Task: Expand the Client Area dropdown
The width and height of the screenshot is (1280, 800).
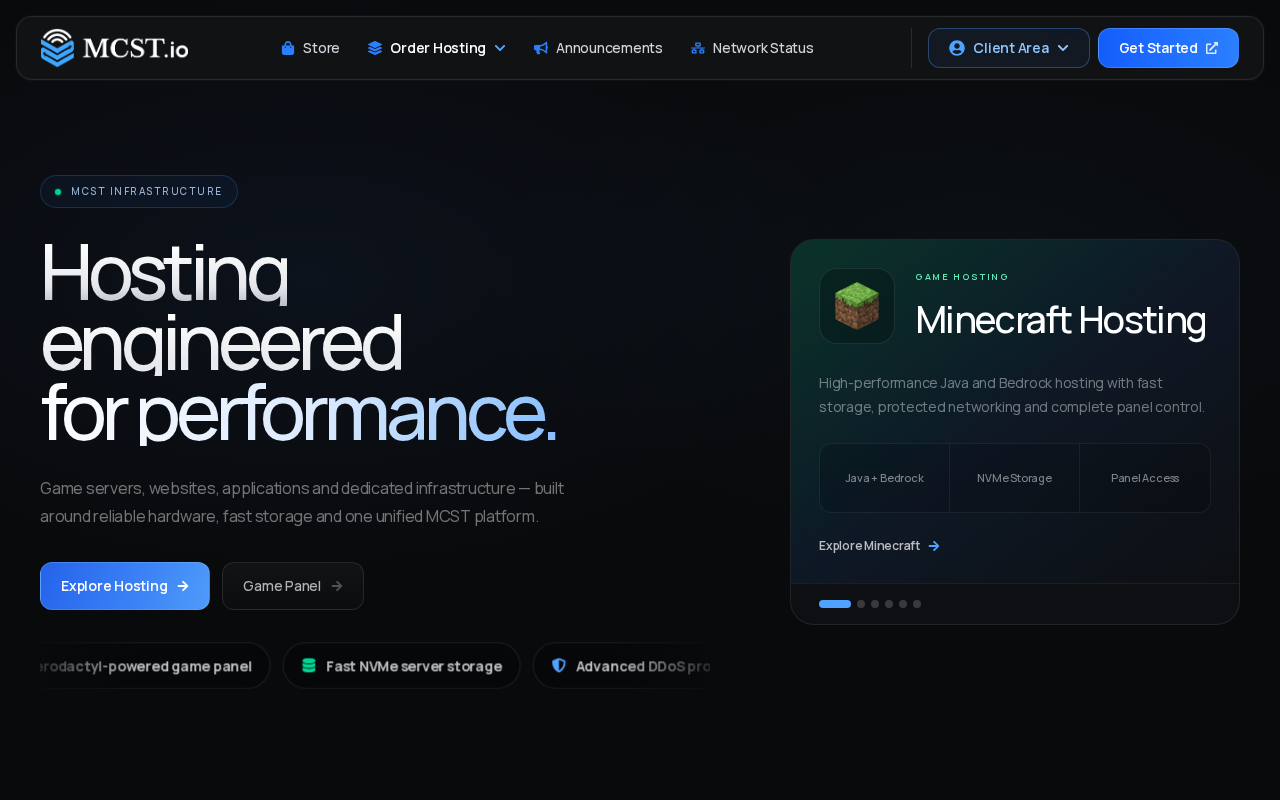Action: coord(1009,48)
